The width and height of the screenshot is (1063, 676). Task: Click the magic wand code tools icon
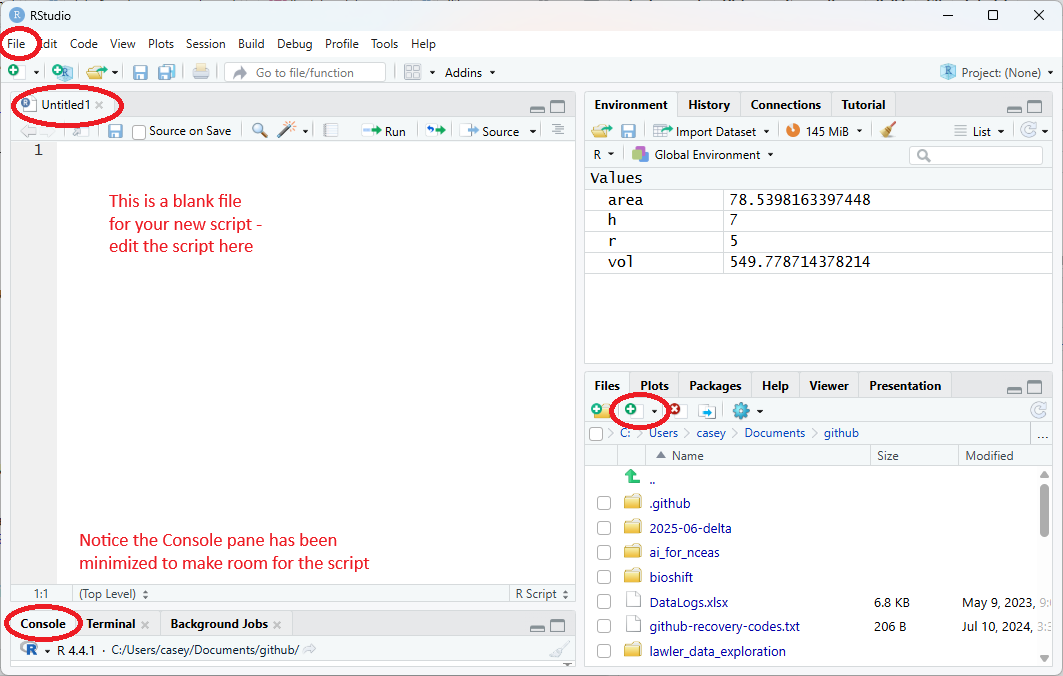[287, 131]
